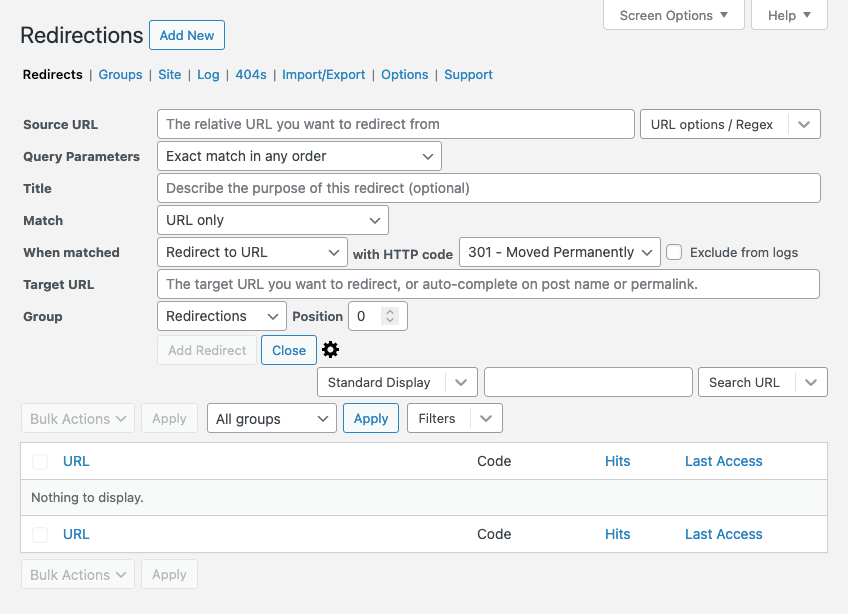Viewport: 848px width, 614px height.
Task: Focus the Title input field
Action: click(489, 188)
